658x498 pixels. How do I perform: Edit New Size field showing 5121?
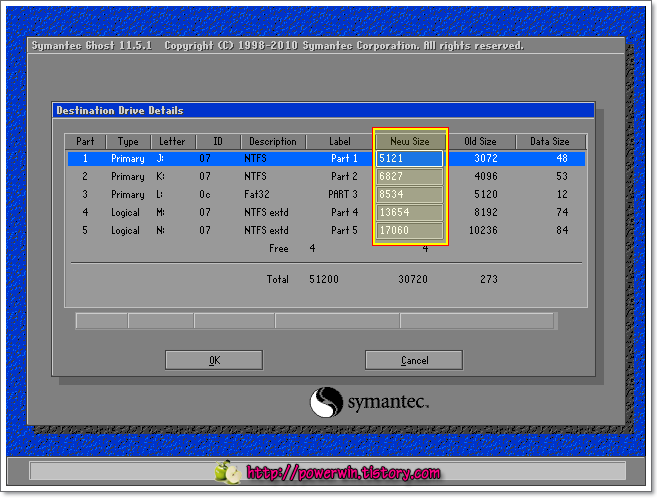click(x=409, y=158)
